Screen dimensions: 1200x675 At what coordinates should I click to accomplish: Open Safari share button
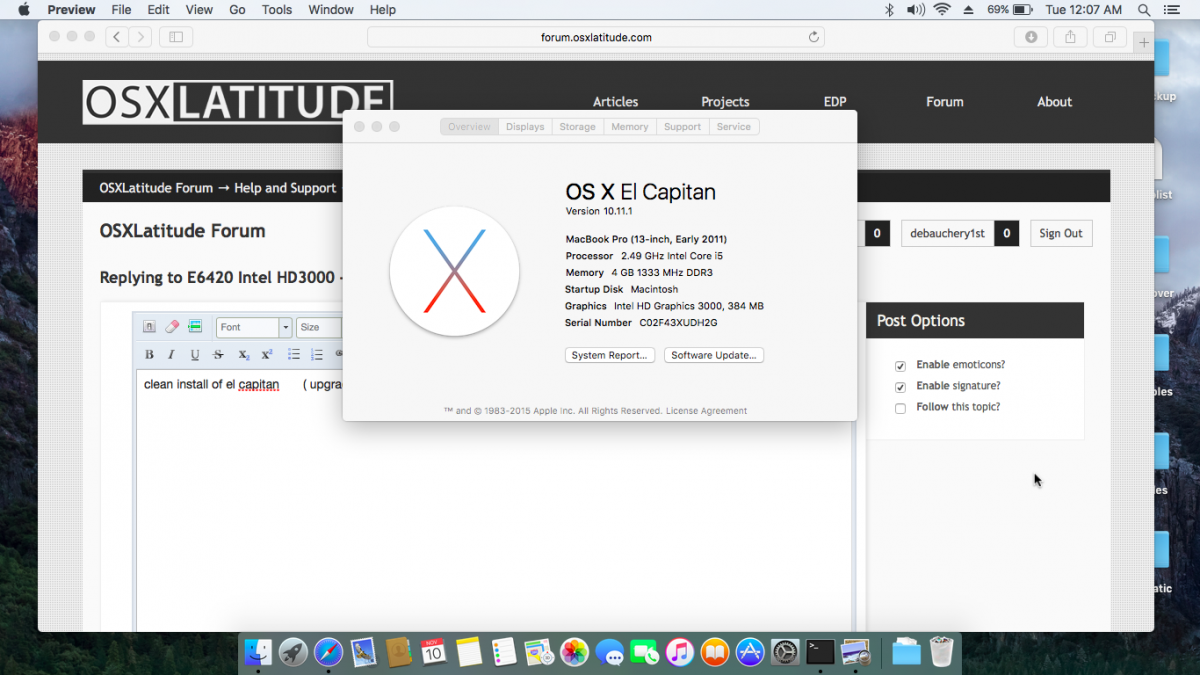tap(1070, 37)
